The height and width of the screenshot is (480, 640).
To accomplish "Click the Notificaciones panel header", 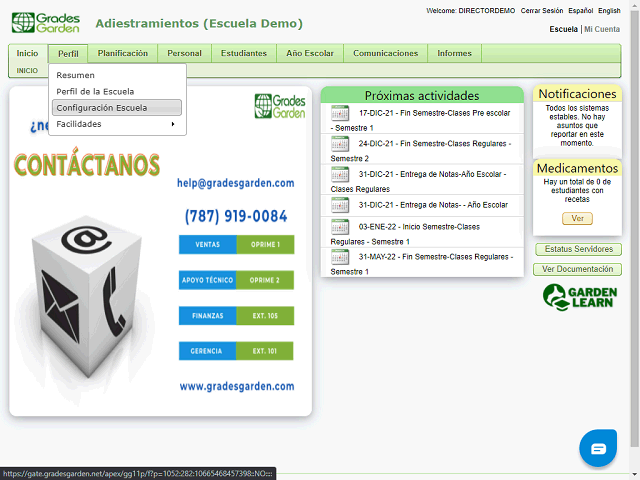I will tap(577, 94).
